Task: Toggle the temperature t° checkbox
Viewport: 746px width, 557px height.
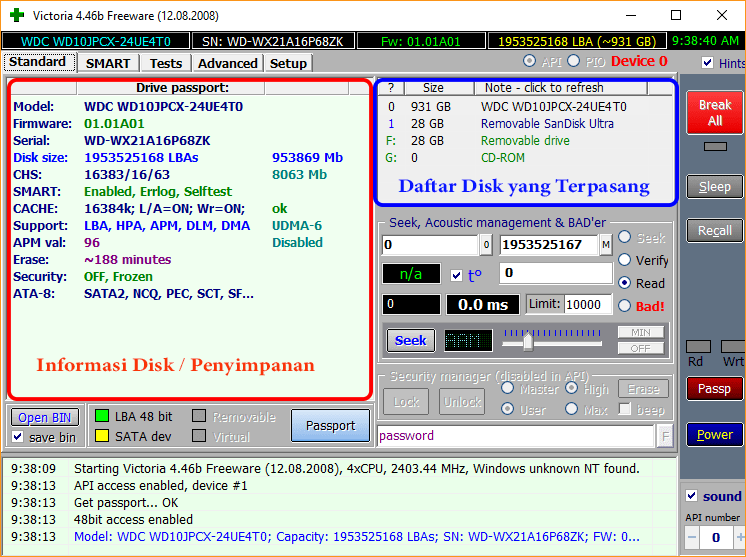Action: click(x=456, y=275)
